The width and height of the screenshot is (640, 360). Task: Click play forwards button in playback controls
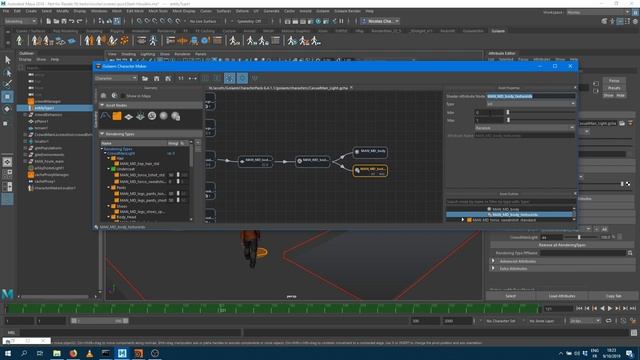pyautogui.click(x=610, y=309)
